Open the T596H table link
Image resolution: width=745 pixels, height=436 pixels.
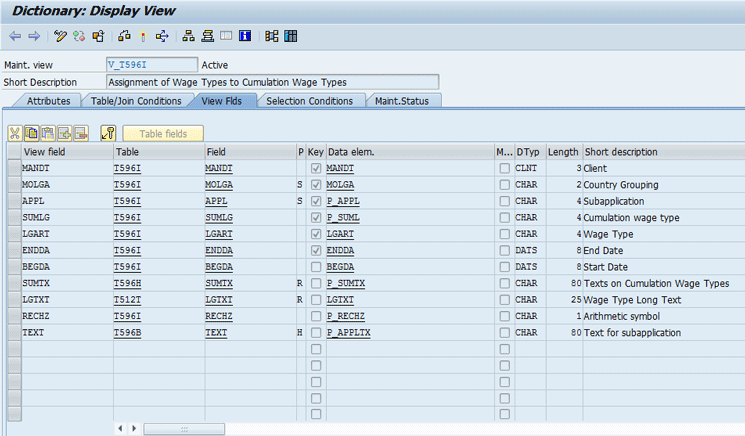pos(127,284)
